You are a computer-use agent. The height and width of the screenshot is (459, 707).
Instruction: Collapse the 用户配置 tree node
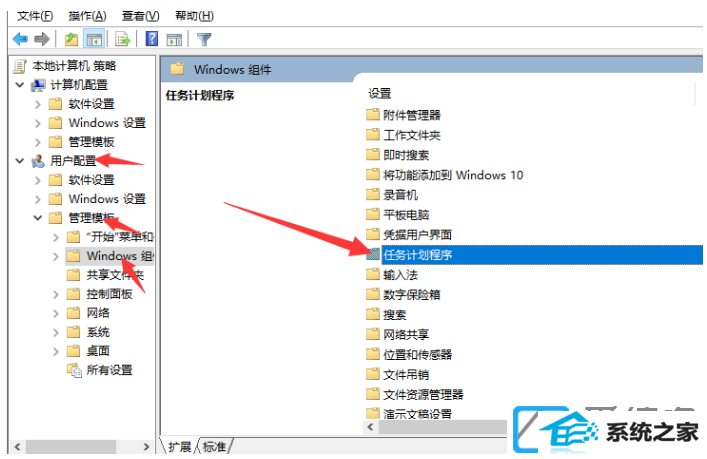[x=19, y=161]
